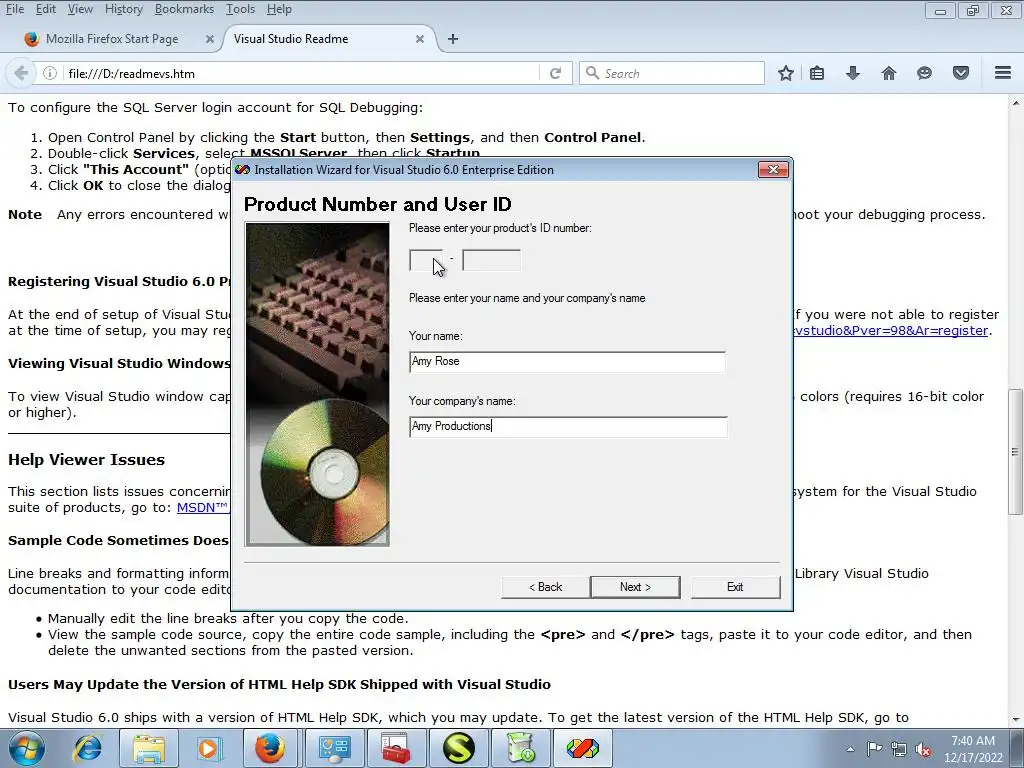Bookmark this page with the star icon

coord(786,73)
